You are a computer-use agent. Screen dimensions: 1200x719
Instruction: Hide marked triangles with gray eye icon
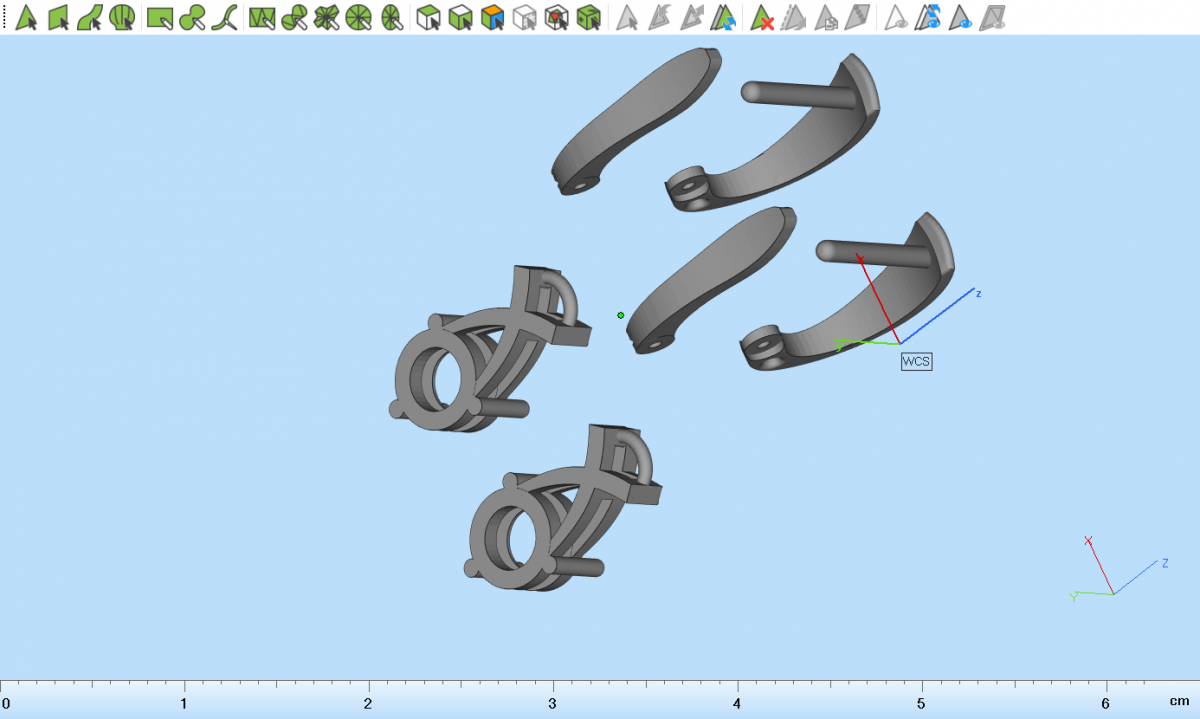coord(897,17)
